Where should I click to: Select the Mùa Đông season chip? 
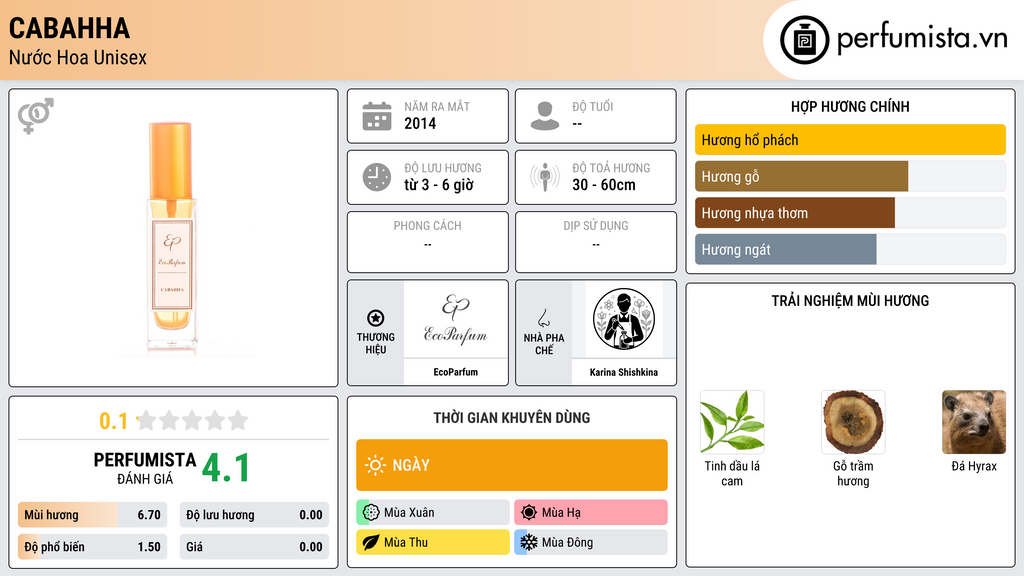(x=590, y=542)
